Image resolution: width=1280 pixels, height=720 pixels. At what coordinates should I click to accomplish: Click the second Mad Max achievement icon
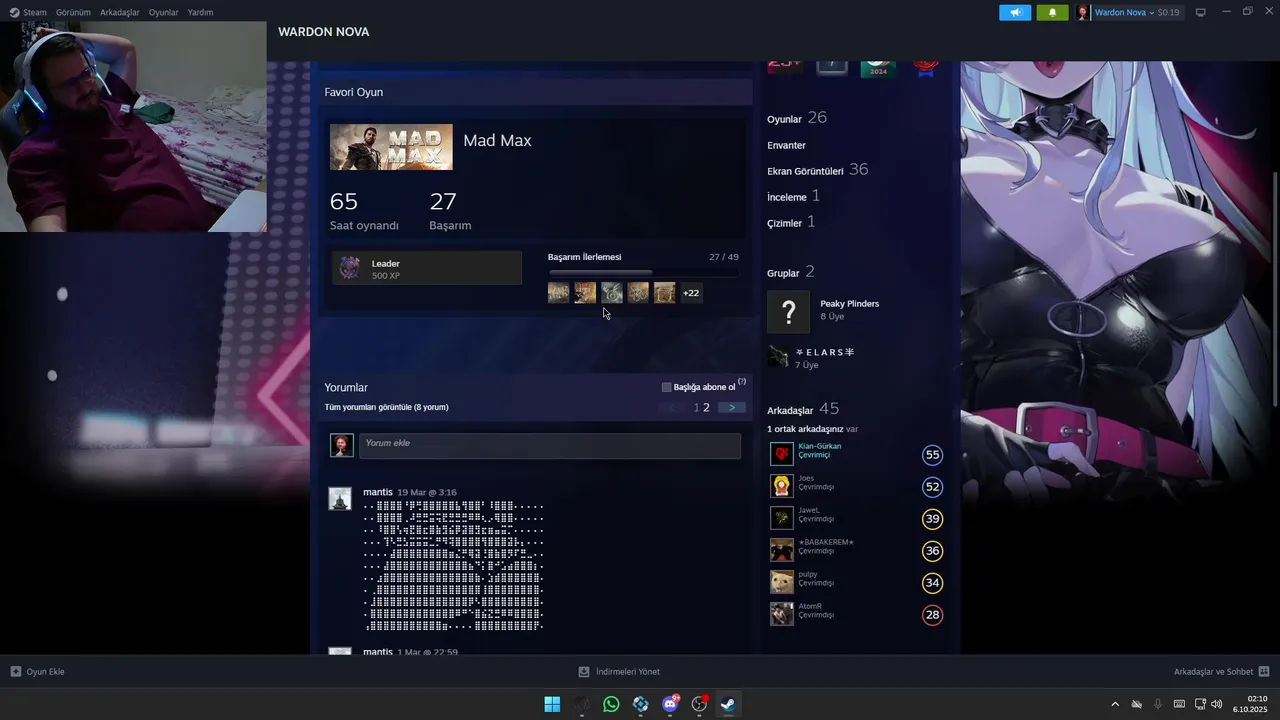click(x=585, y=293)
